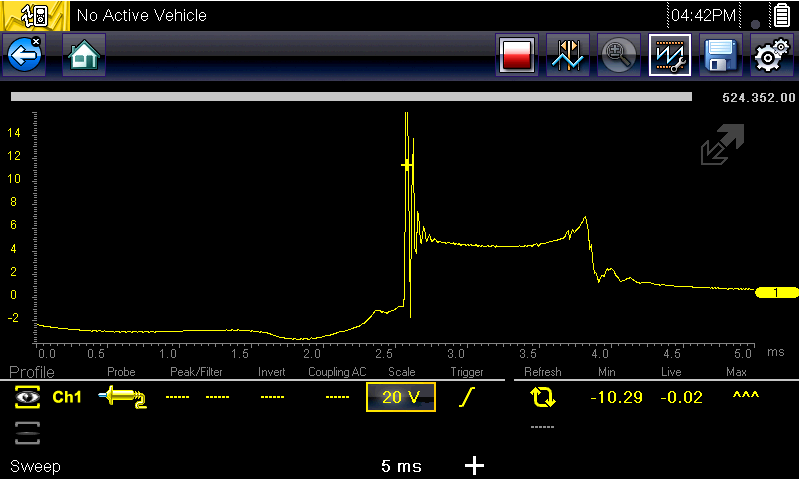The image size is (800, 479).
Task: Click the plus icon beside sweep
Action: pos(474,465)
